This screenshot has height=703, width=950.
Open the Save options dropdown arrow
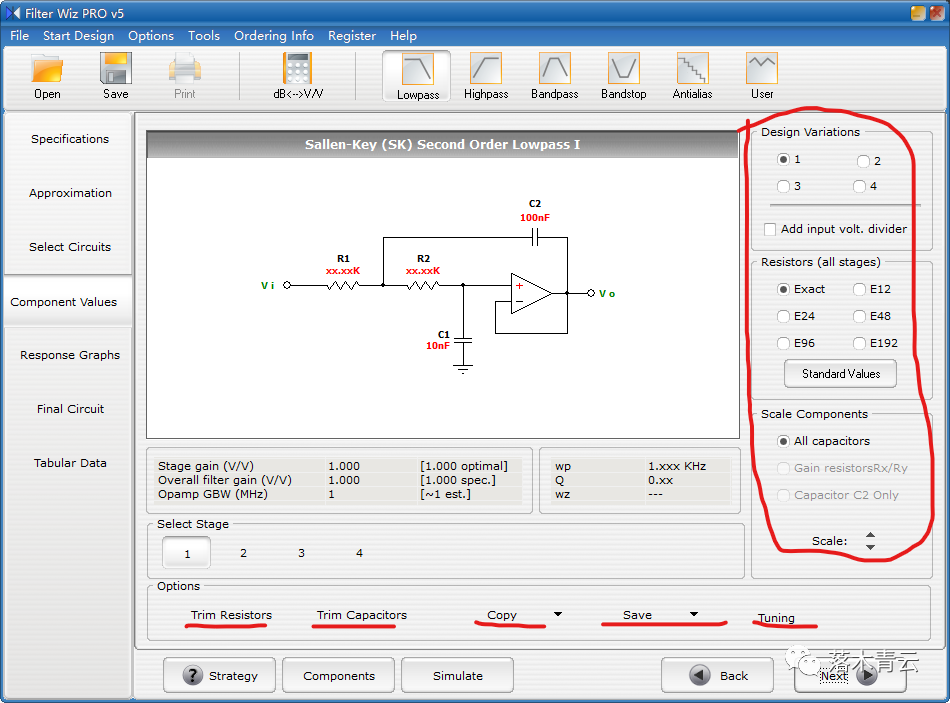693,614
